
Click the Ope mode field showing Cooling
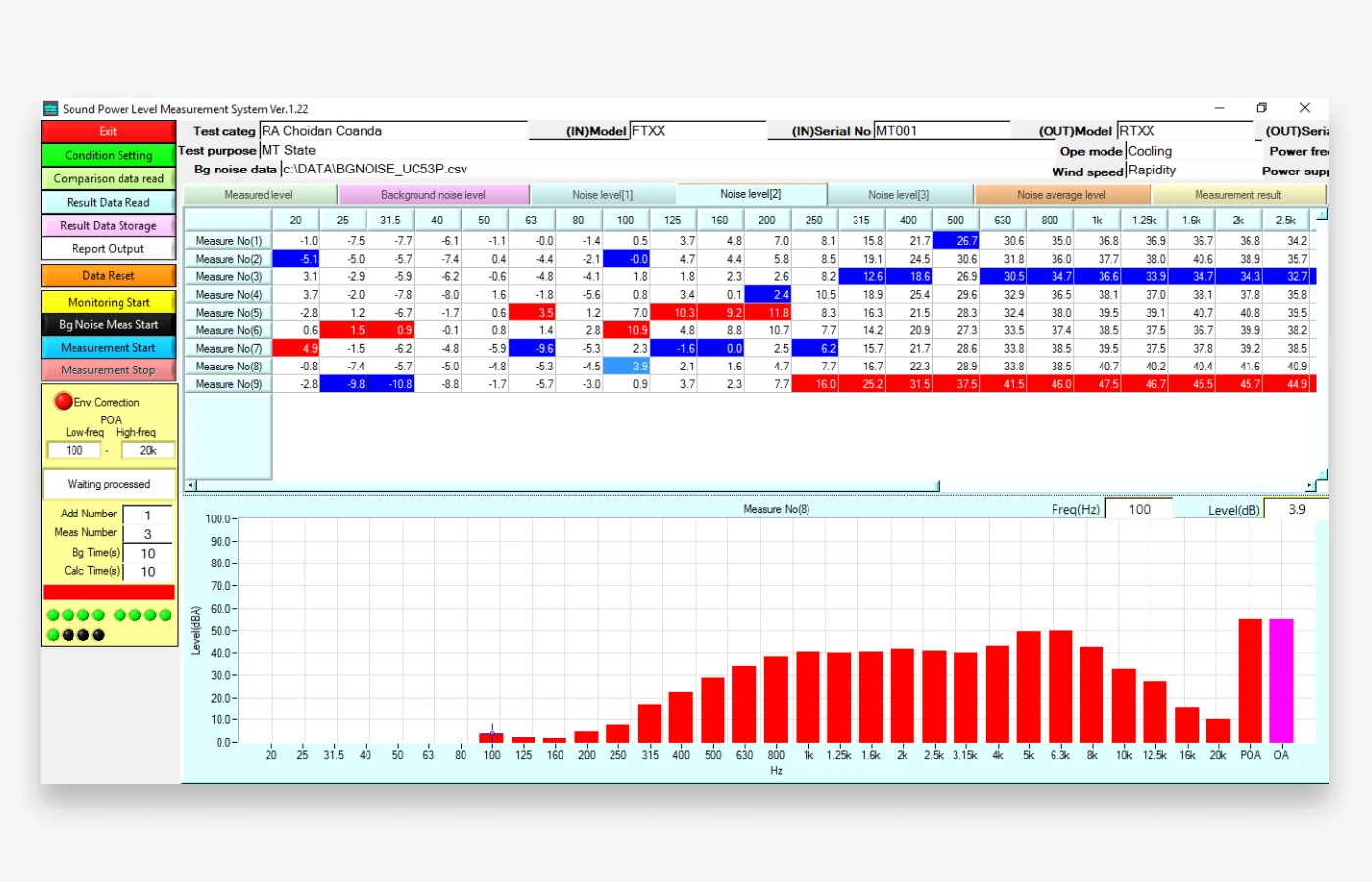[1191, 151]
